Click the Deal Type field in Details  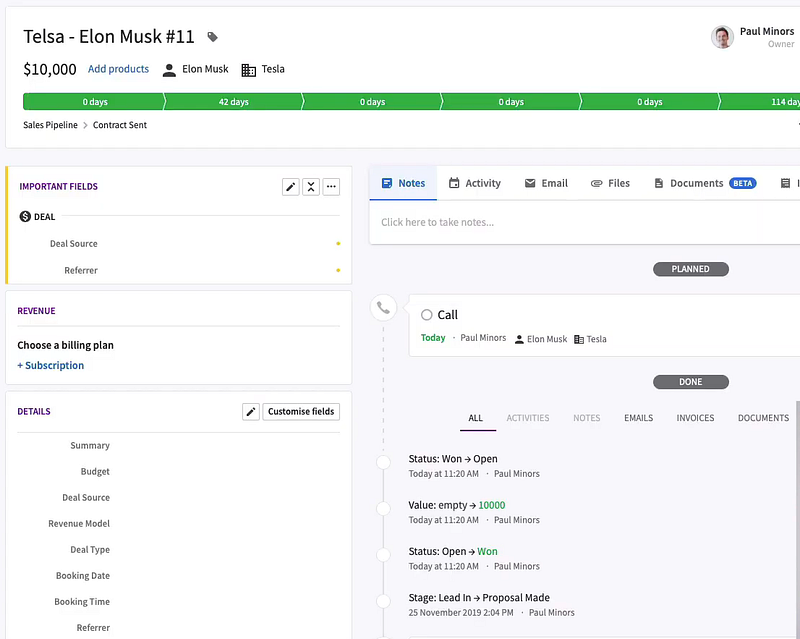179,550
